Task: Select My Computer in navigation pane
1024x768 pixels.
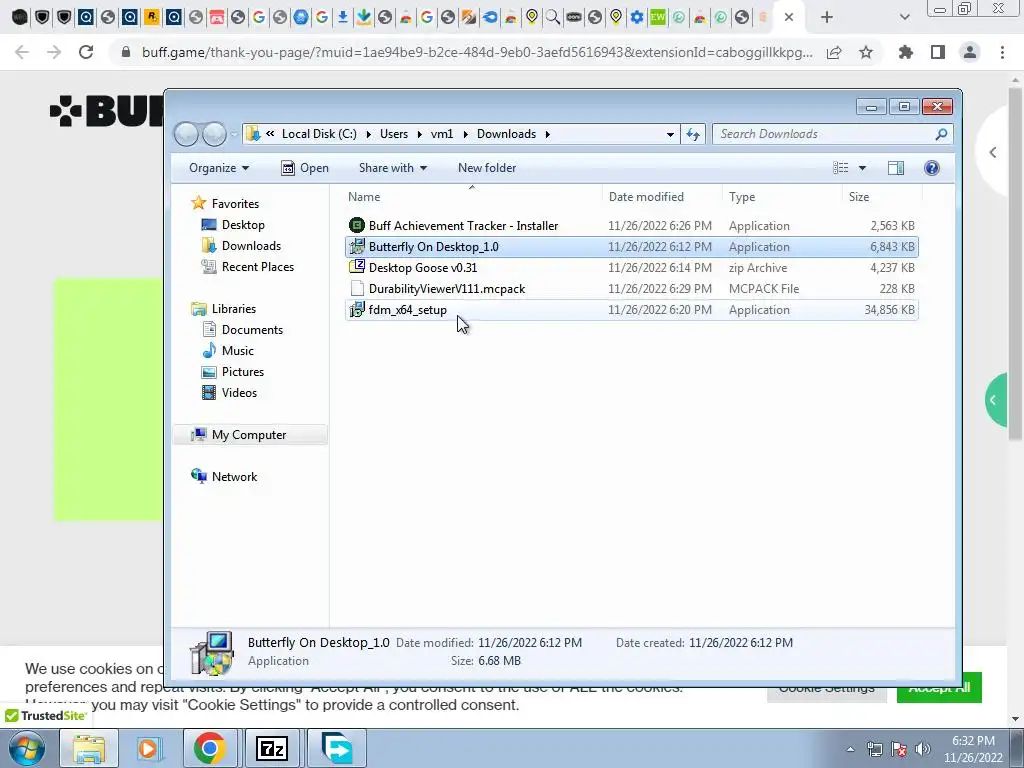Action: (249, 435)
